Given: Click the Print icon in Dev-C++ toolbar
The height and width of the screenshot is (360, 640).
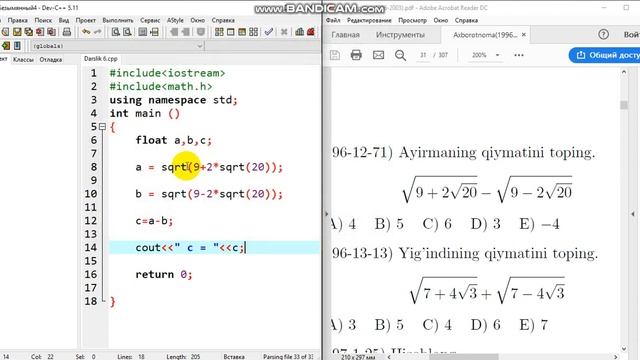Looking at the screenshot, I should tap(67, 32).
